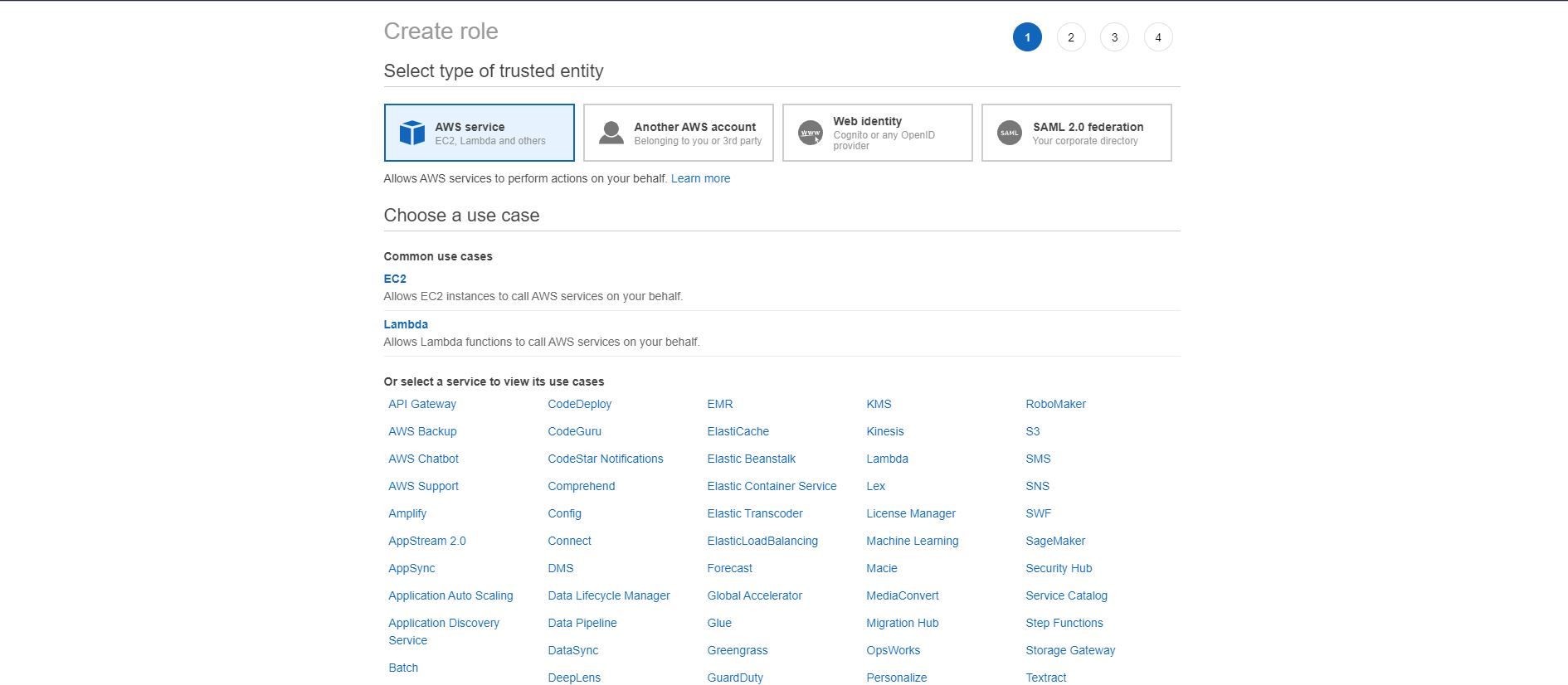Open CodeDeploy service
1568x685 pixels.
pos(580,404)
